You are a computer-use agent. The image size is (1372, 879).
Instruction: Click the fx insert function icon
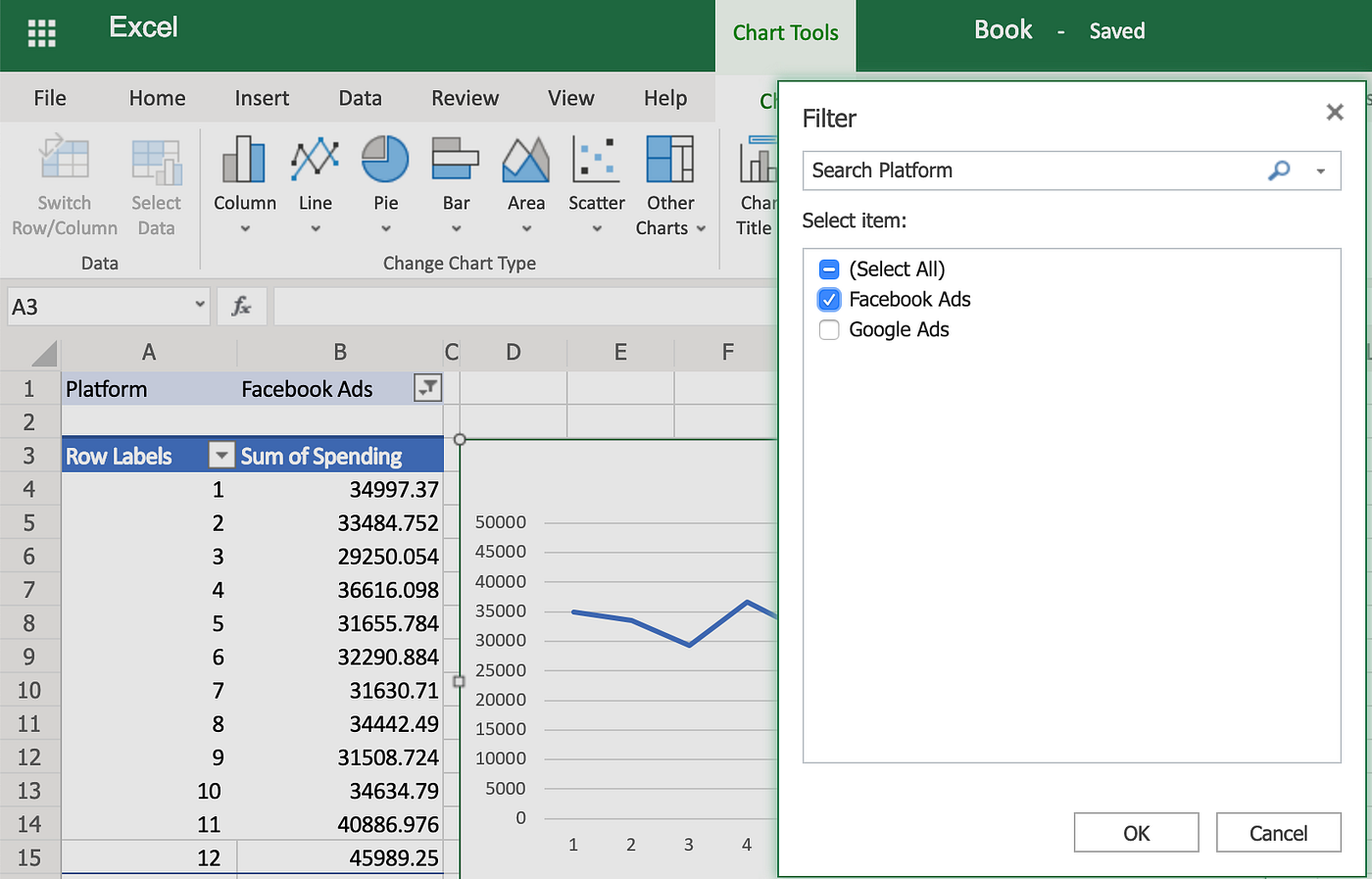click(x=241, y=307)
